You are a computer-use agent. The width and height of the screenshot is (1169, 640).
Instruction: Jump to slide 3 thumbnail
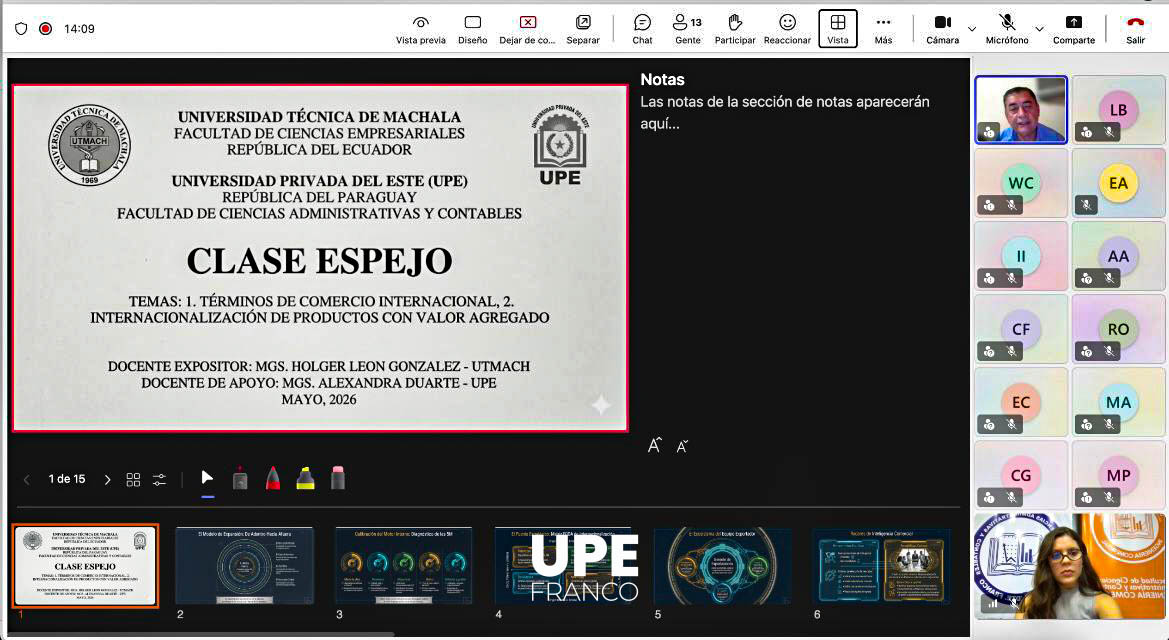coord(404,566)
